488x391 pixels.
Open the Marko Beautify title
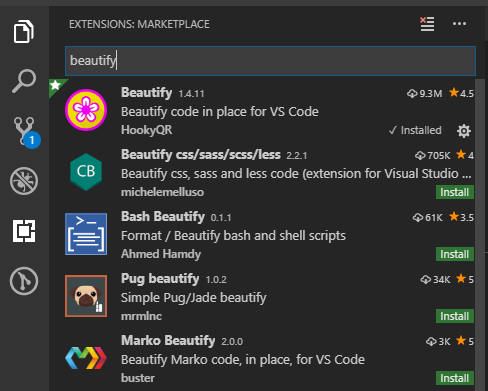pos(168,341)
